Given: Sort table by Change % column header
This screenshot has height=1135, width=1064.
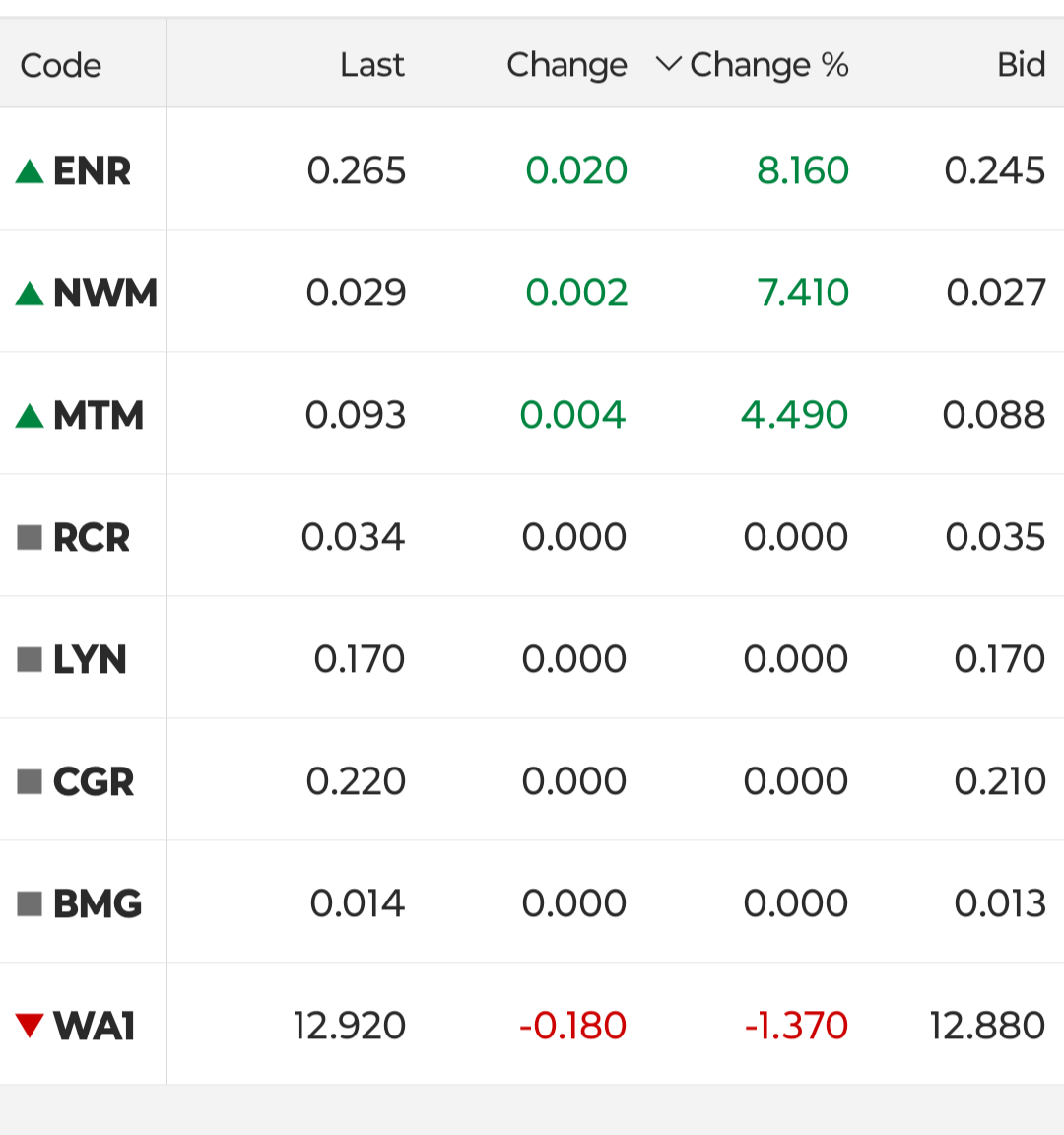Looking at the screenshot, I should (768, 66).
